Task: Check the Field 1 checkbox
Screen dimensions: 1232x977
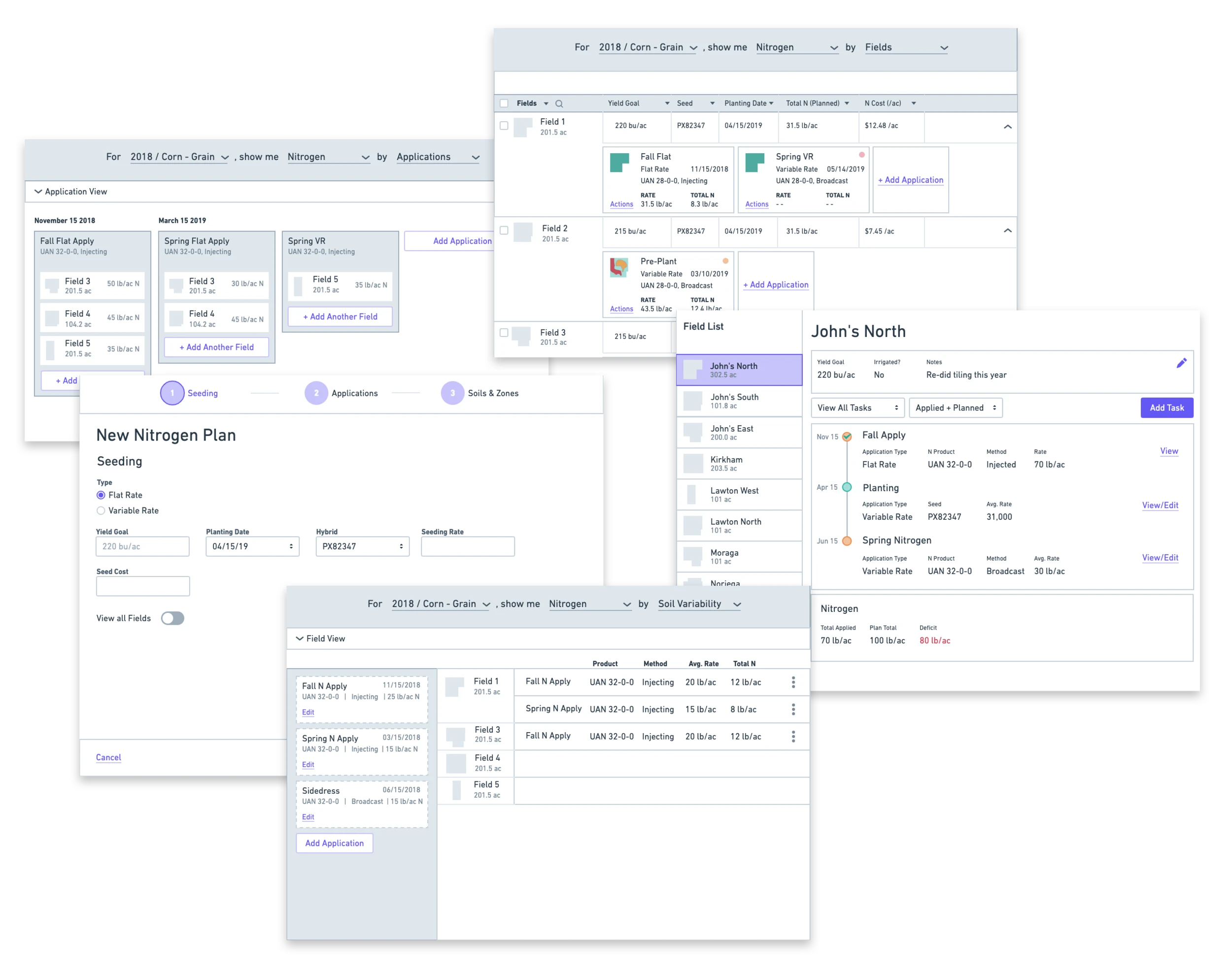Action: 504,125
